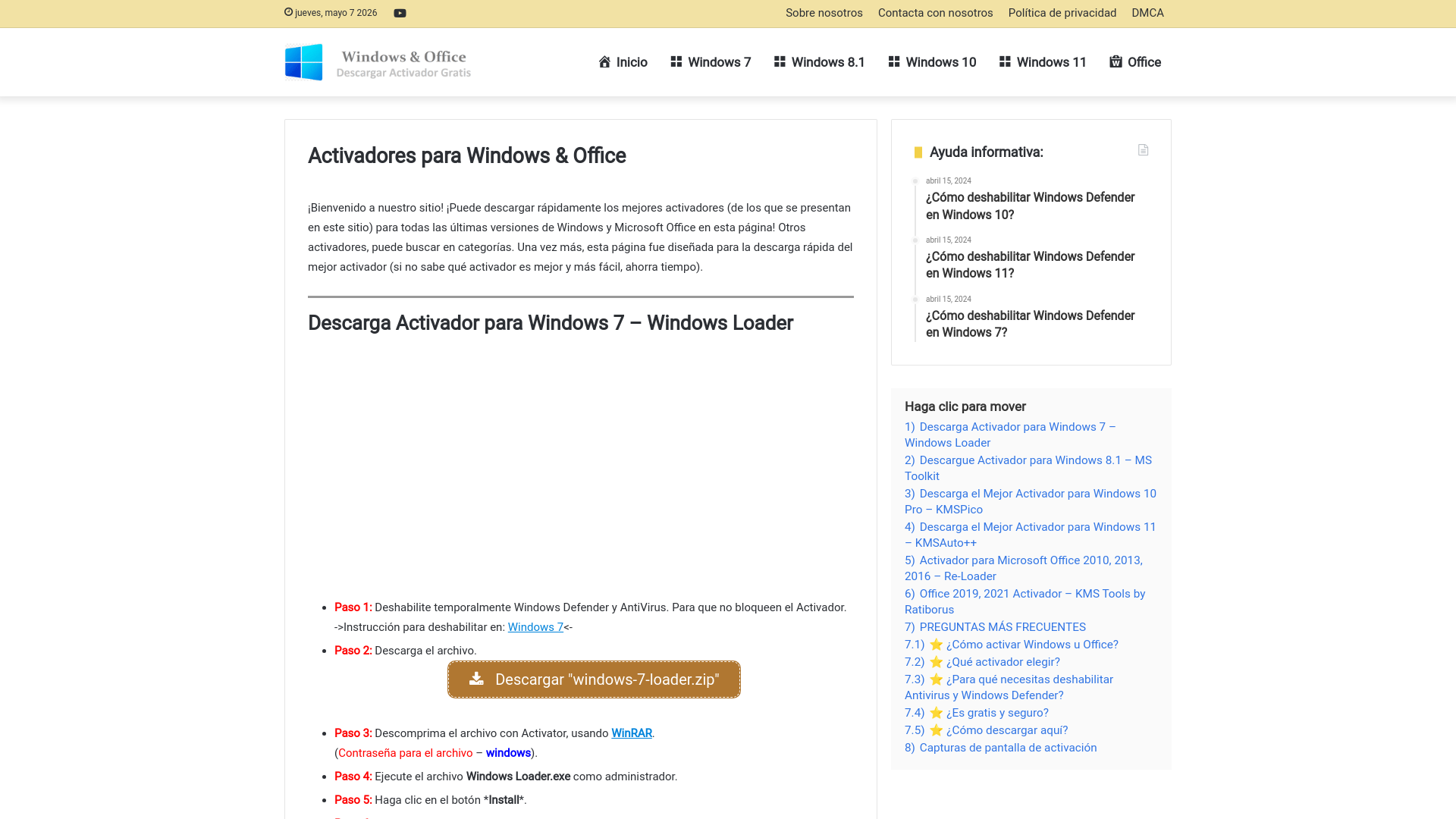Open Windows 8.1 menu item
This screenshot has height=819, width=1456.
pos(819,62)
